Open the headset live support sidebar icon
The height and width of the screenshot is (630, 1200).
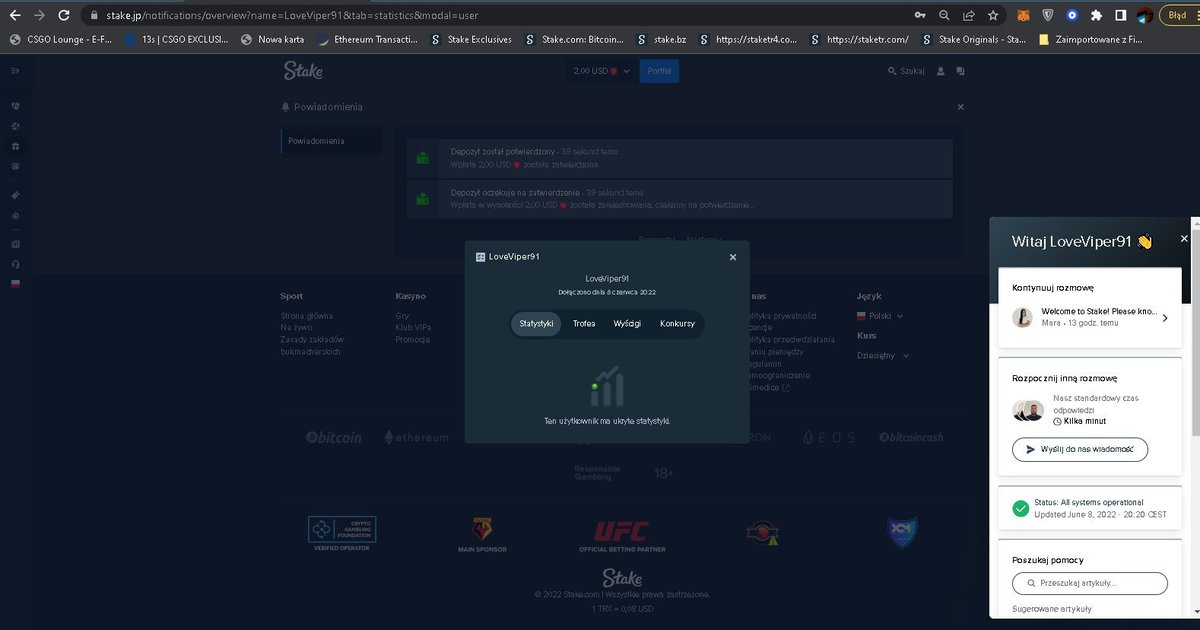tap(15, 264)
